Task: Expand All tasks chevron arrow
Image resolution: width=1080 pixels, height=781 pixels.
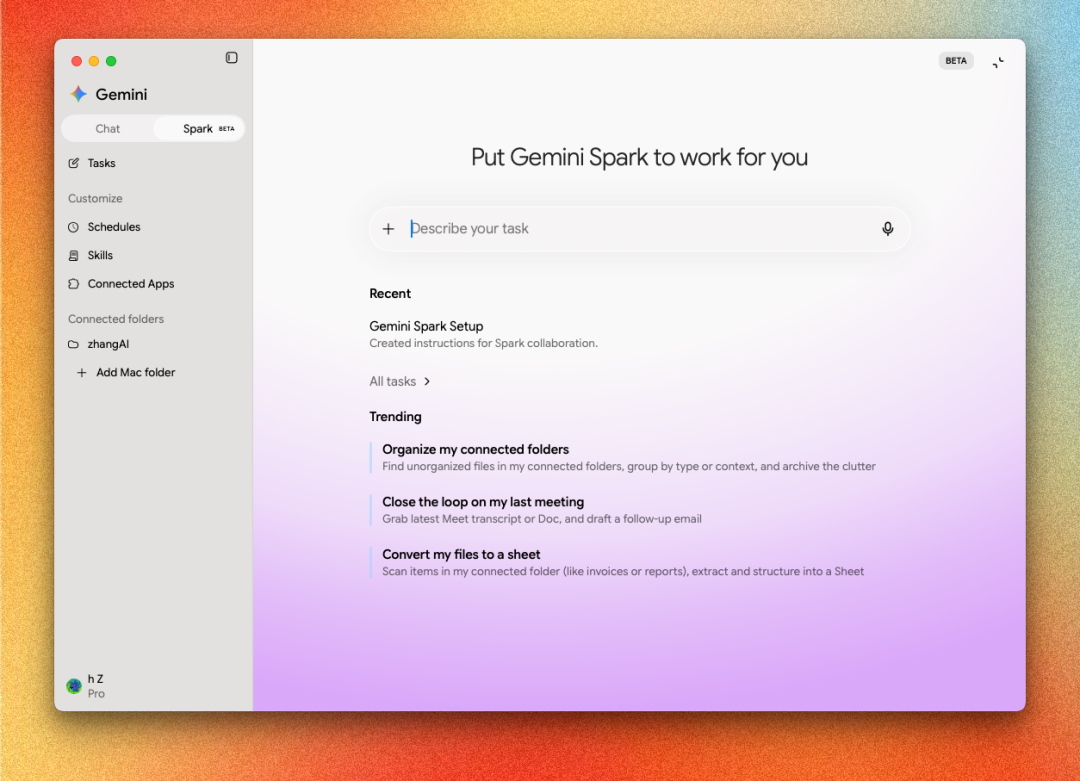Action: [427, 382]
